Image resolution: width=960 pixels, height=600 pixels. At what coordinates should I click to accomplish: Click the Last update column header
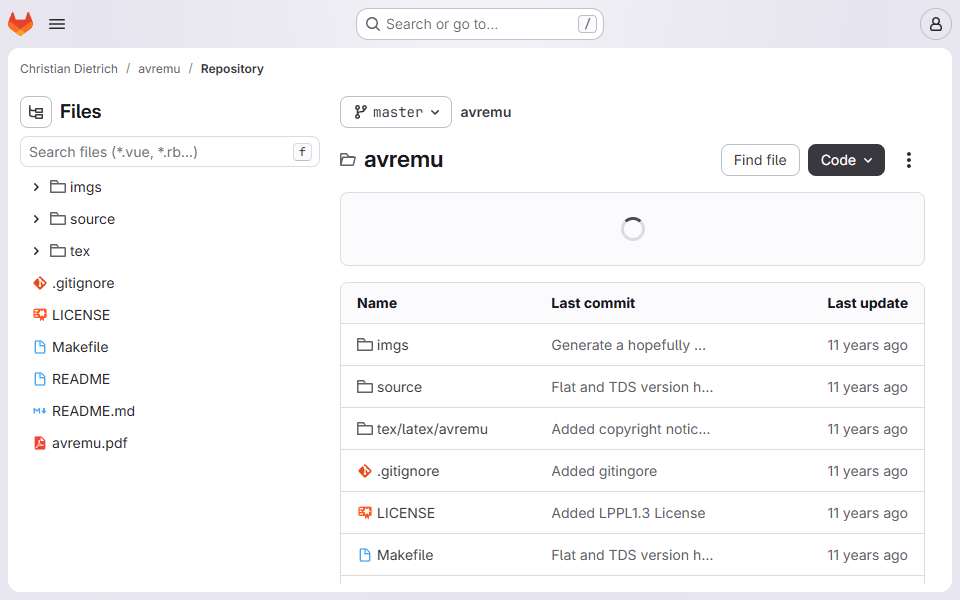[x=867, y=303]
